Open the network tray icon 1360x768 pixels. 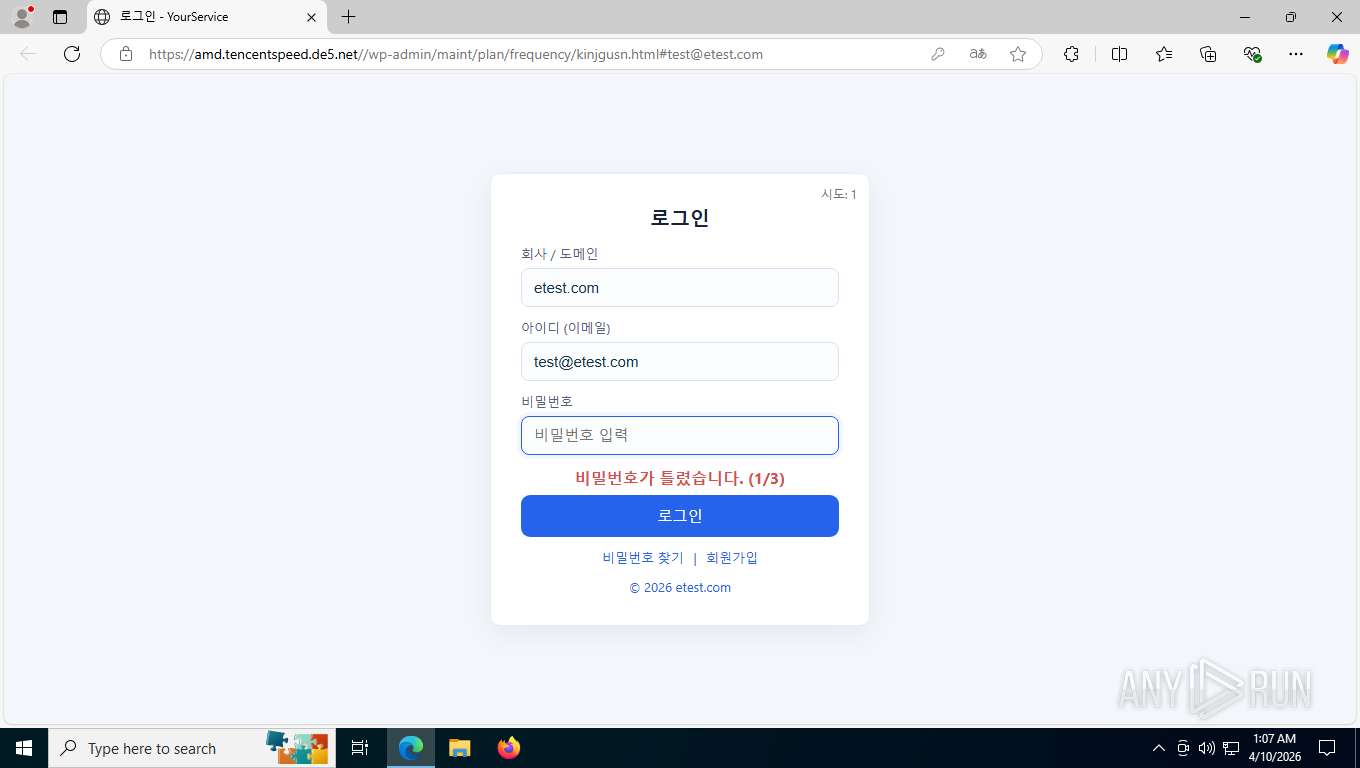[x=1231, y=748]
